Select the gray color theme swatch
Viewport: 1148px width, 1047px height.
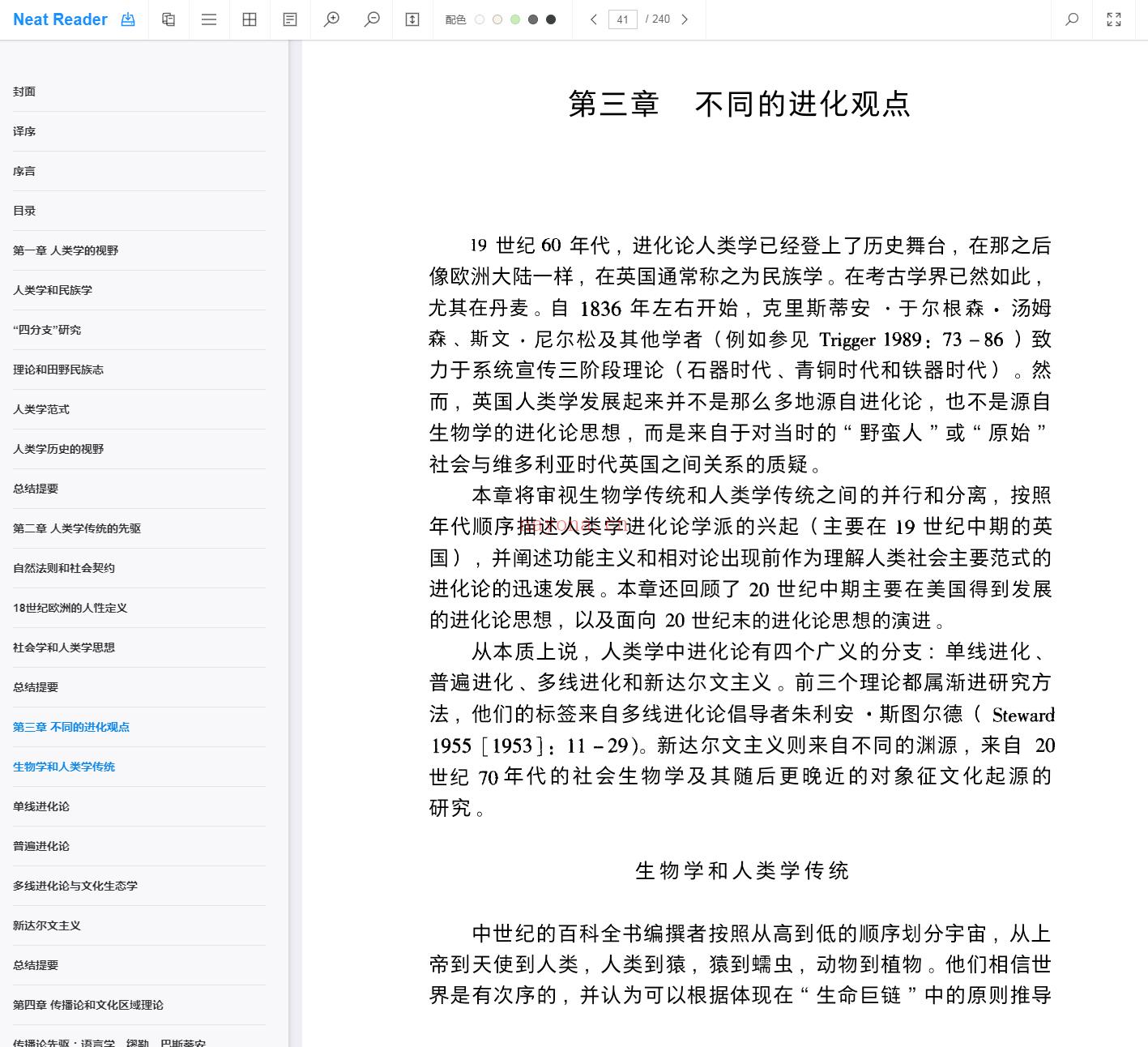coord(533,19)
